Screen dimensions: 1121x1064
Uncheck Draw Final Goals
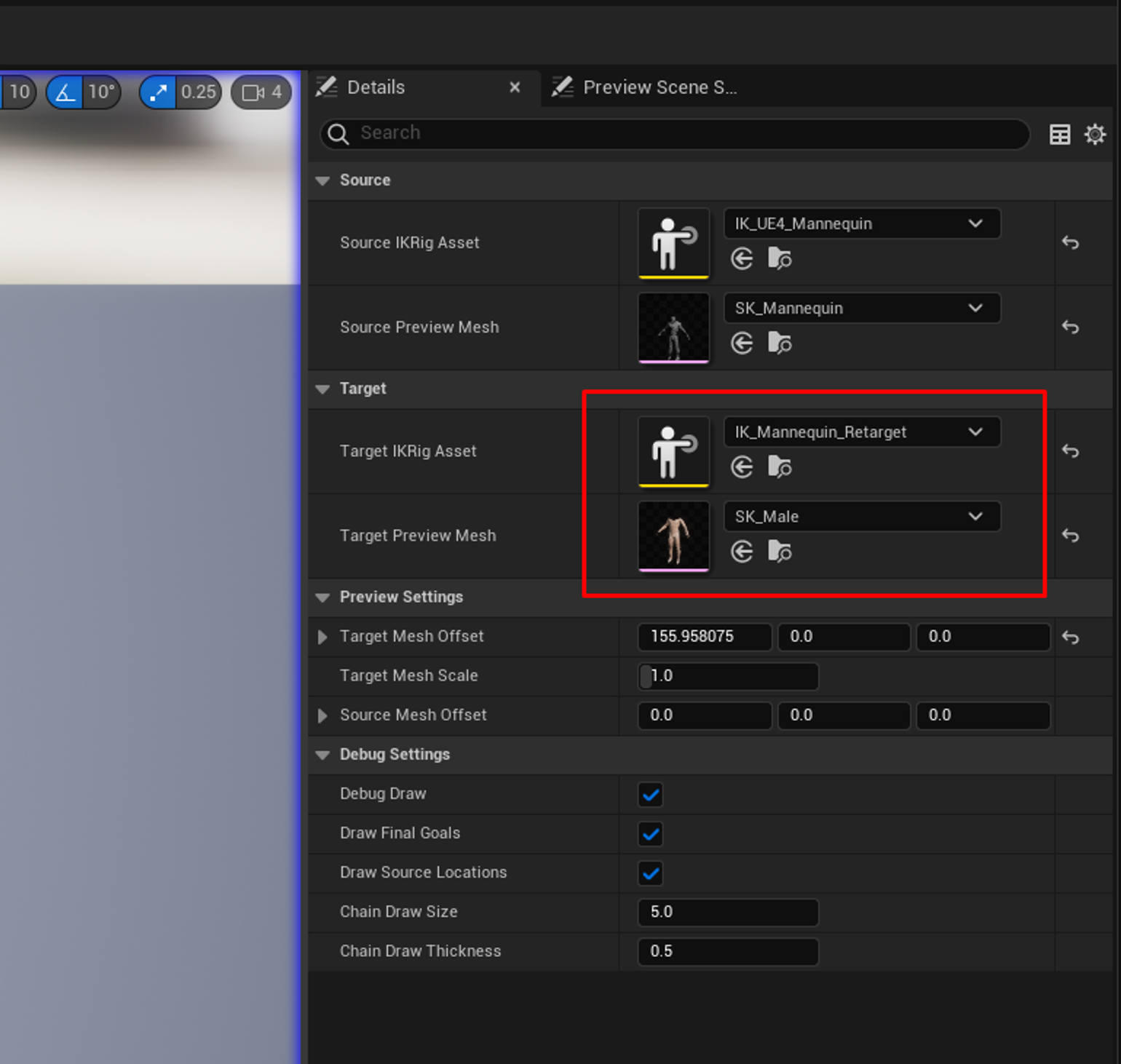tap(651, 834)
